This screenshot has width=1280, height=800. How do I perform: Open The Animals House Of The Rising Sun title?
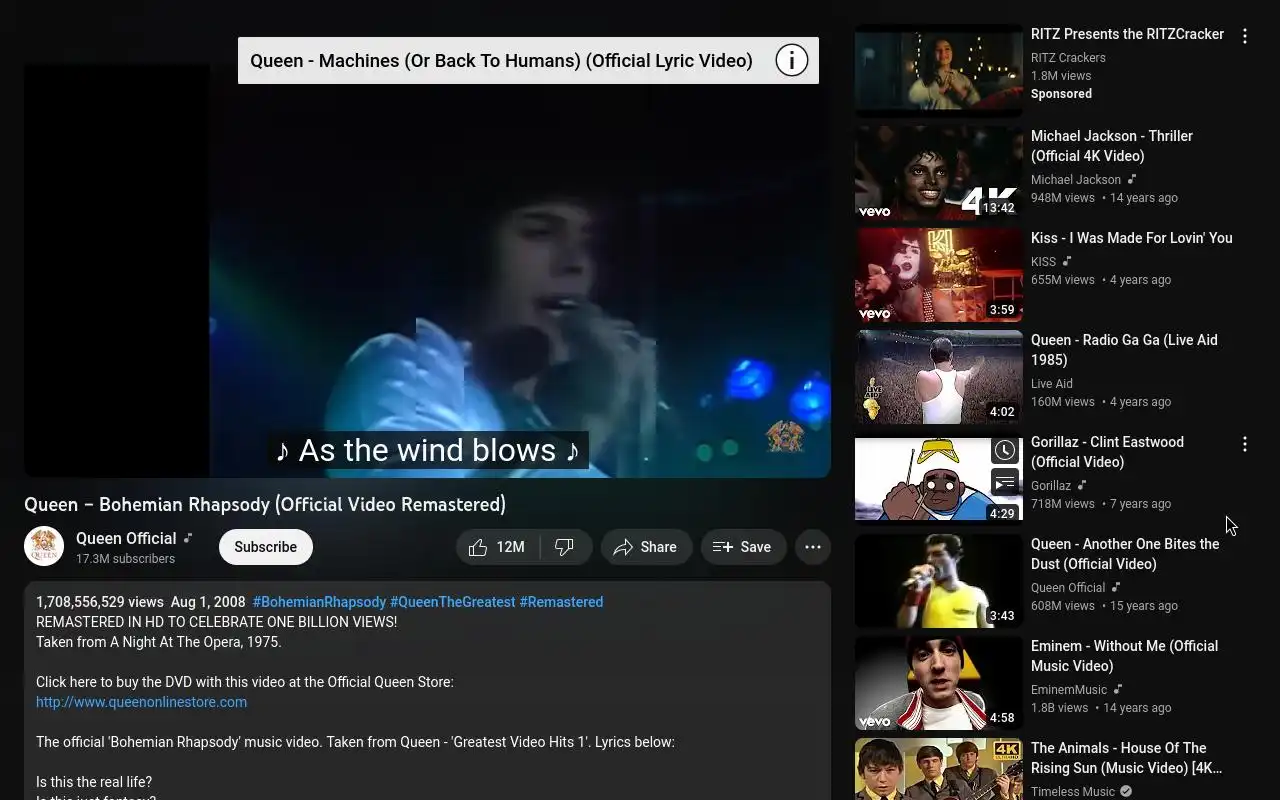[1127, 758]
